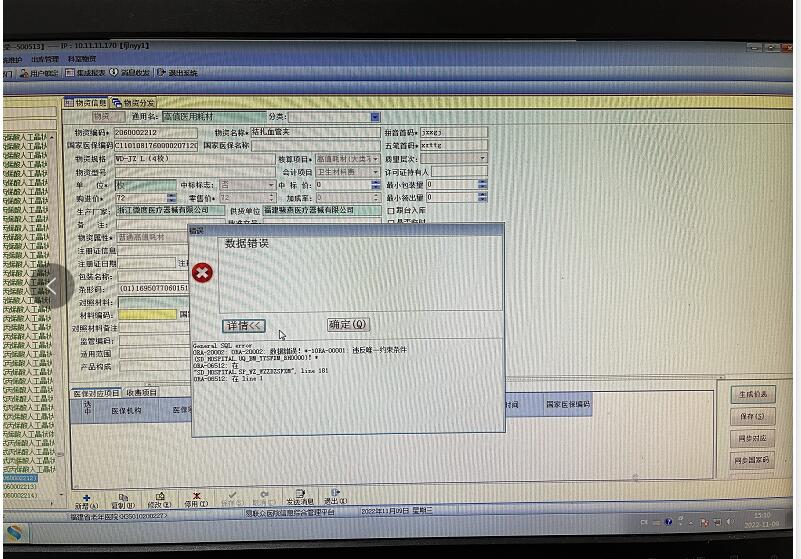This screenshot has width=801, height=559.
Task: Click the 物资编码 field
Action: [155, 133]
